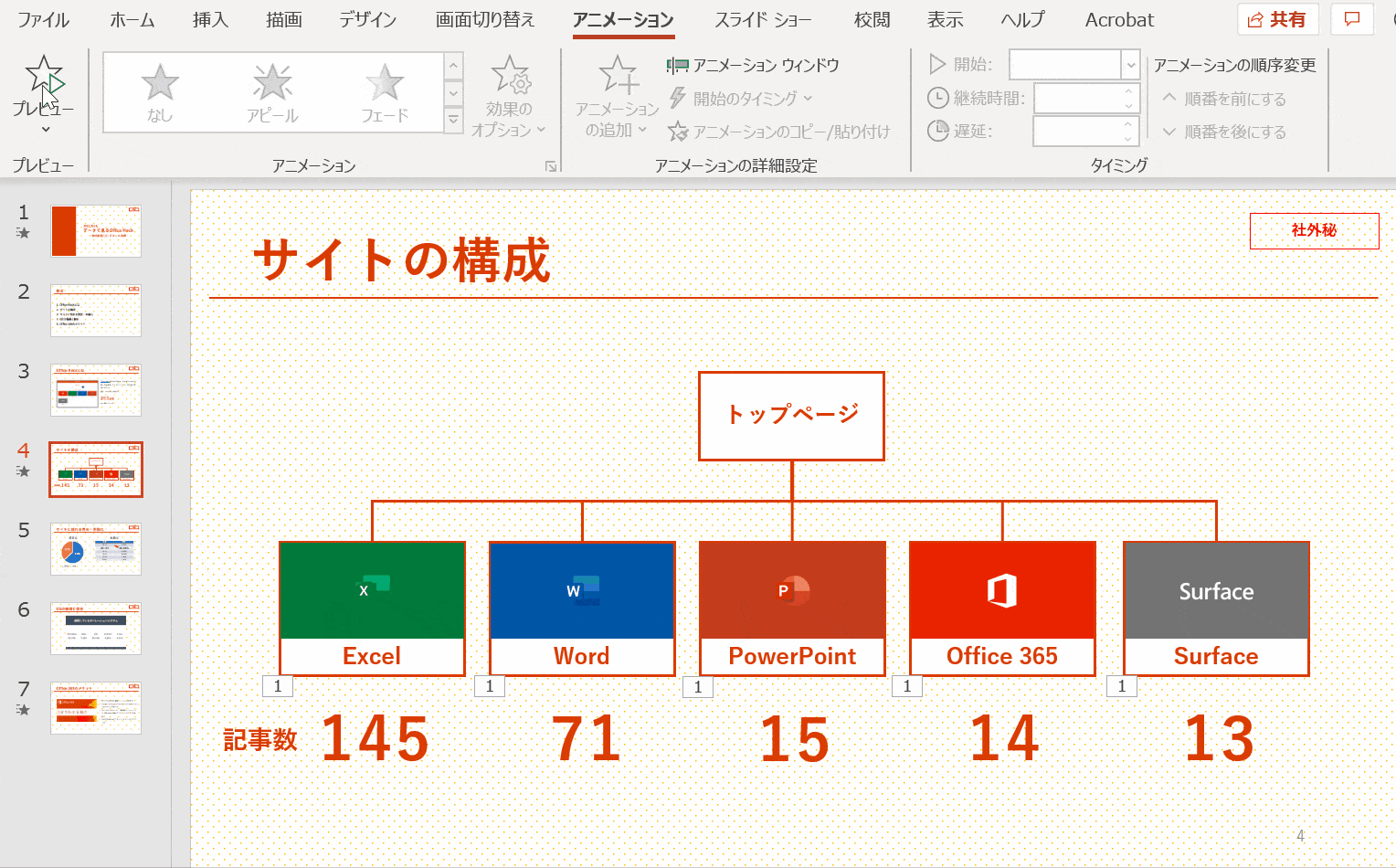The height and width of the screenshot is (868, 1396).
Task: Switch to the 画面切り替え tab
Action: (485, 19)
